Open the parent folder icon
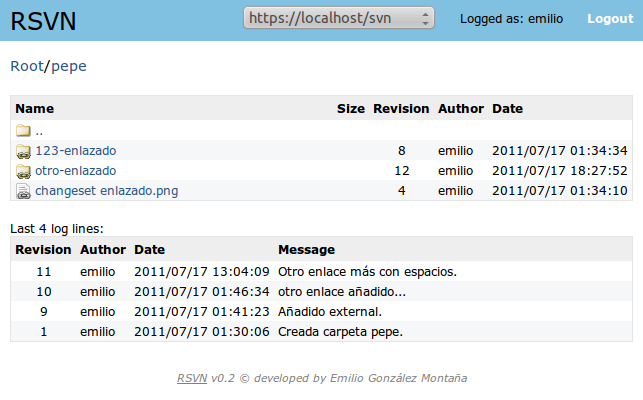Screen dimensions: 643x400 23,131
